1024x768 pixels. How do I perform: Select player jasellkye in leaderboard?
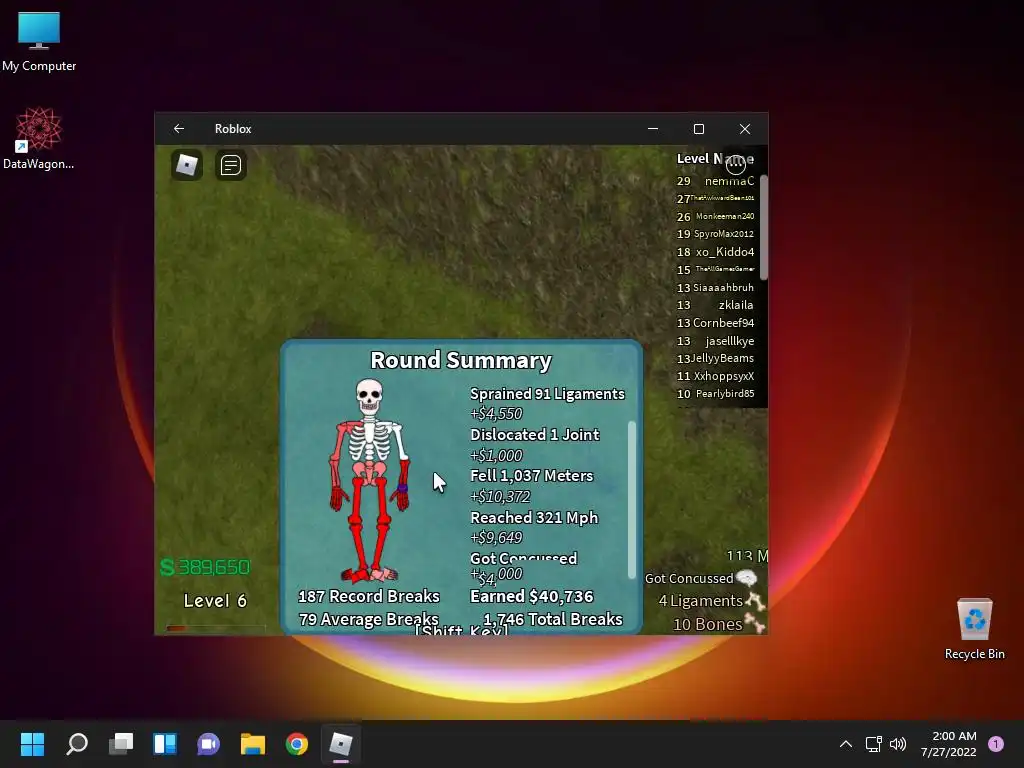coord(729,341)
